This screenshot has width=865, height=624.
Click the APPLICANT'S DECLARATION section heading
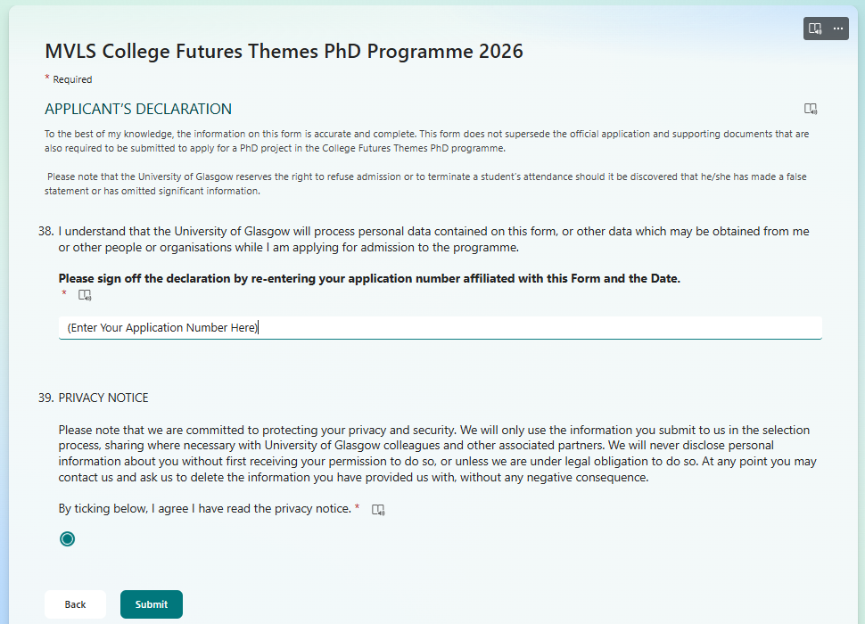(x=138, y=109)
